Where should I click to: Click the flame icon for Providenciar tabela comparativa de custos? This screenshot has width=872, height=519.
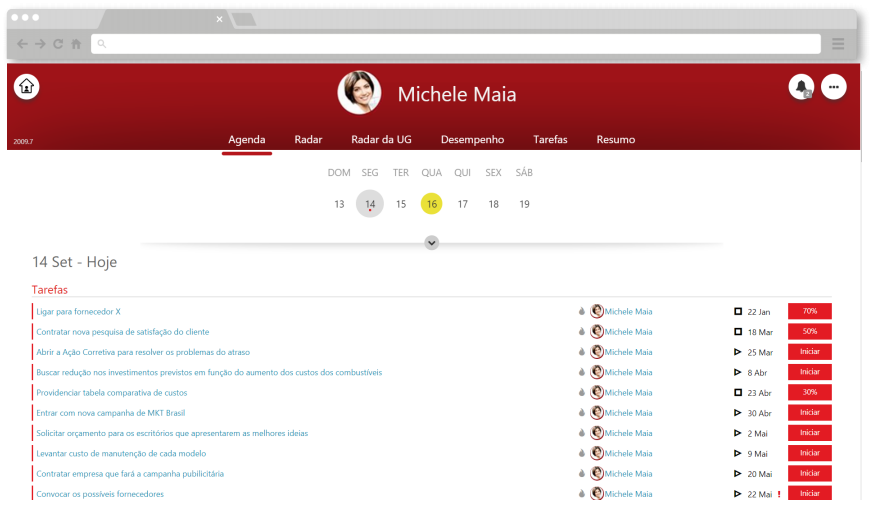[582, 392]
